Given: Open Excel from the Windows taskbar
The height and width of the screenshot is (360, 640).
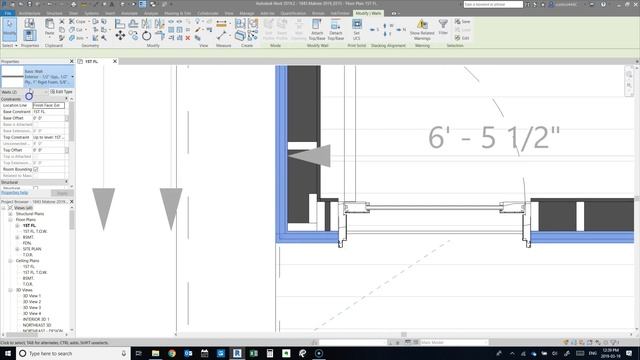Looking at the screenshot, I should 253,353.
